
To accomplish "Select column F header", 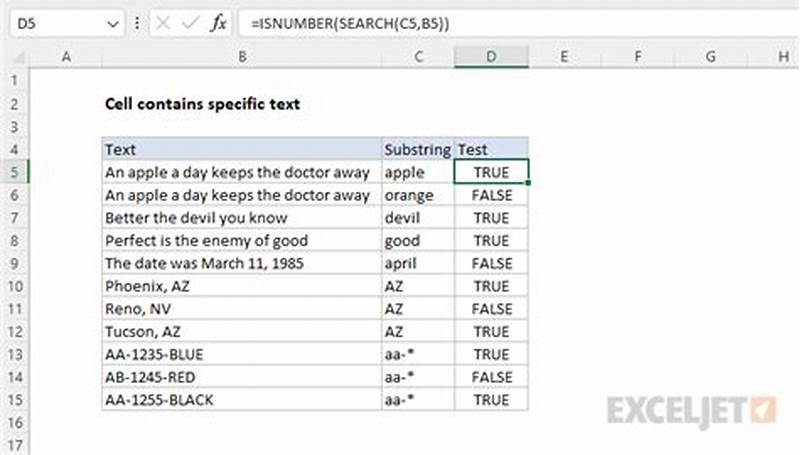I will coord(638,57).
